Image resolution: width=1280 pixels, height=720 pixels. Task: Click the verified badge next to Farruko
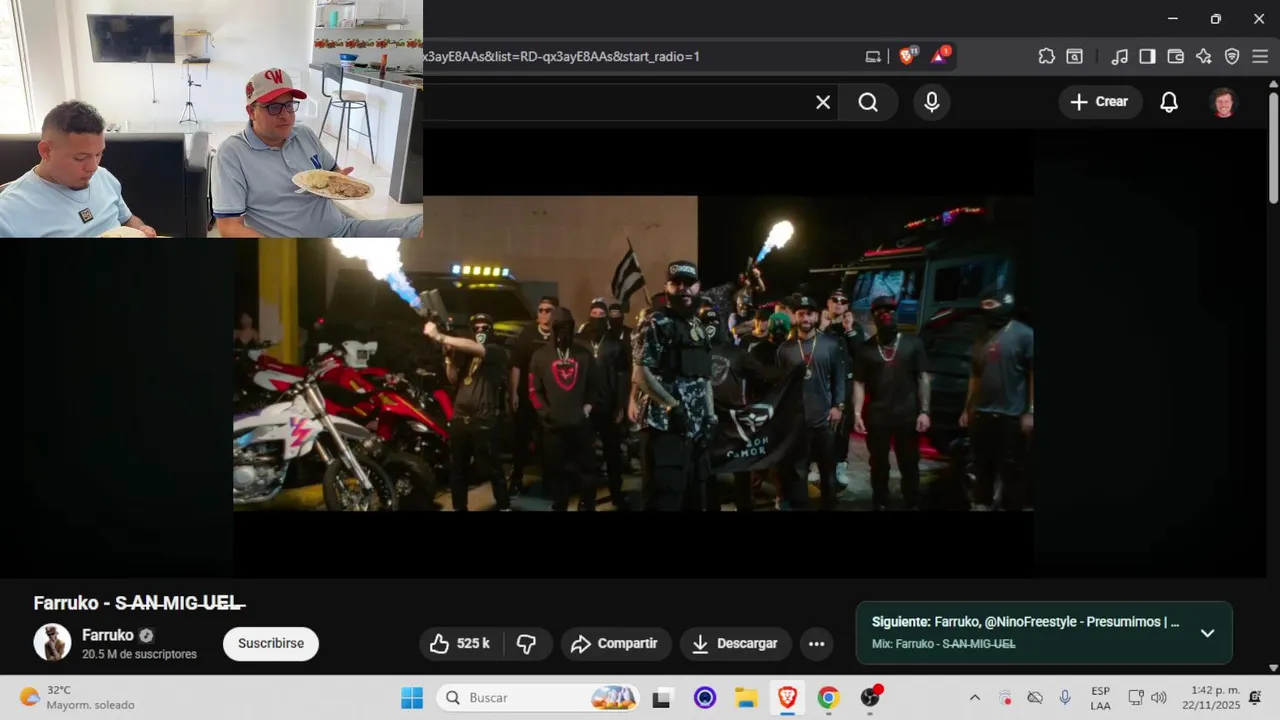146,635
